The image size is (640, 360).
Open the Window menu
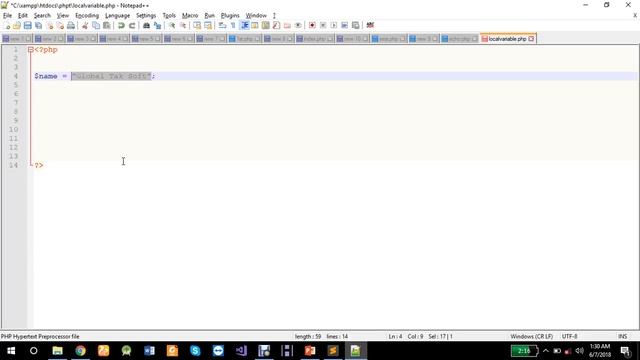256,16
